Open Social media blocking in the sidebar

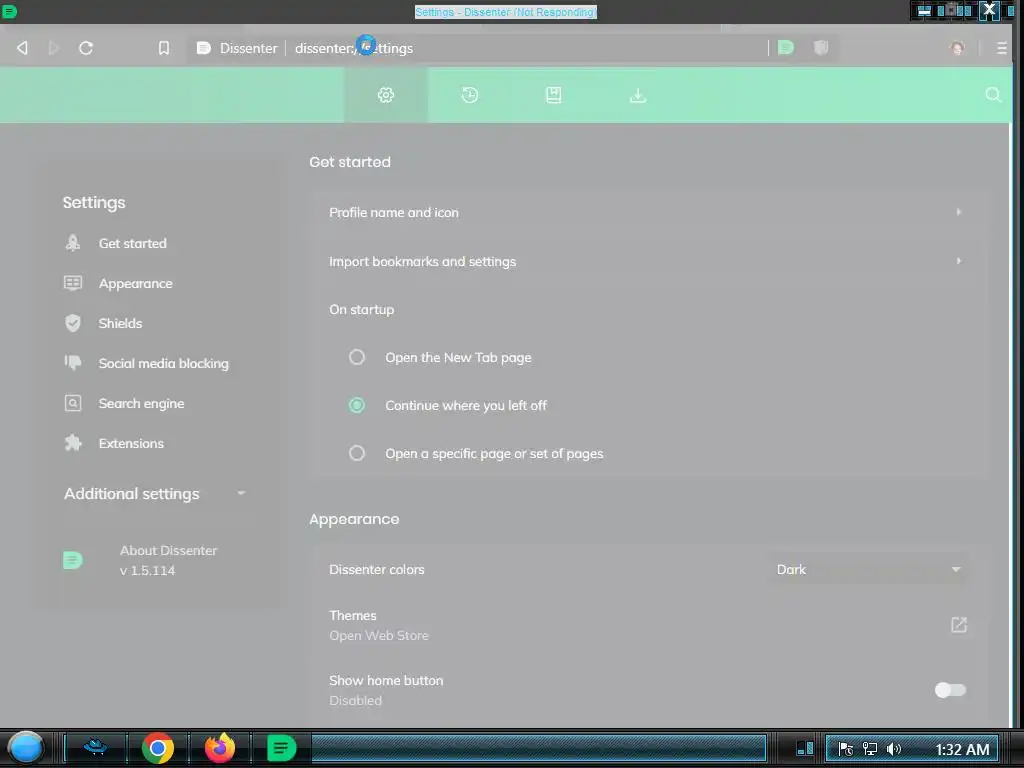click(163, 363)
